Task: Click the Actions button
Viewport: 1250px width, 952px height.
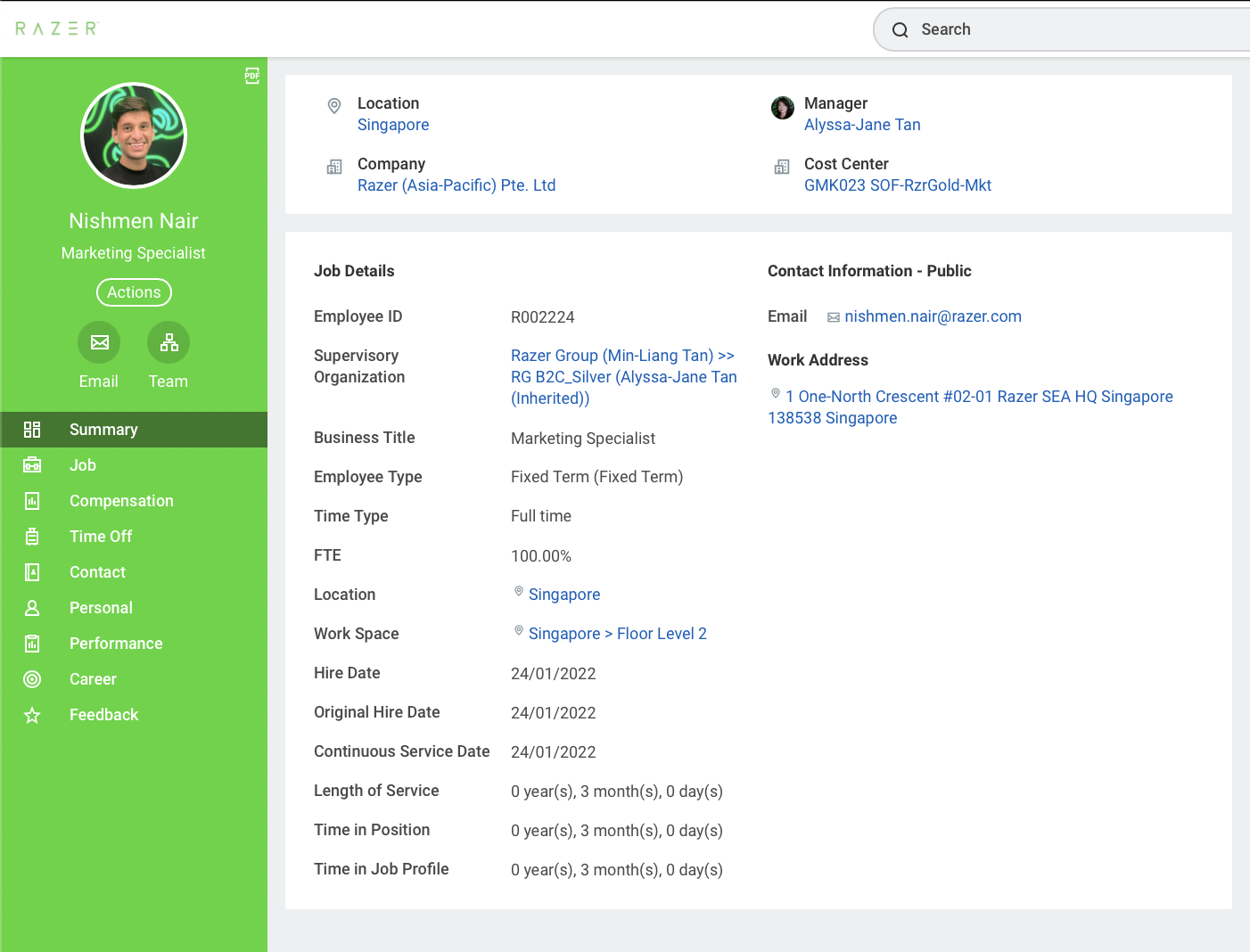Action: click(x=134, y=292)
